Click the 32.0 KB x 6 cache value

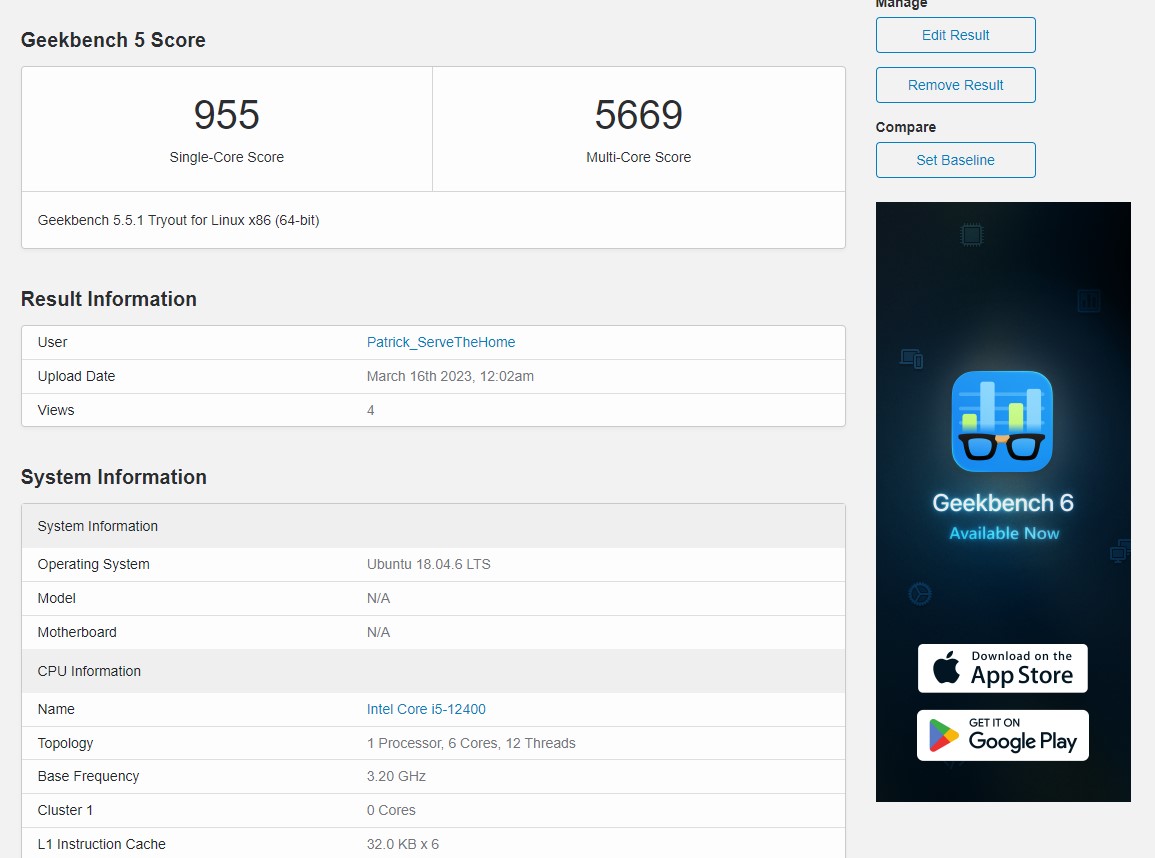coord(403,845)
